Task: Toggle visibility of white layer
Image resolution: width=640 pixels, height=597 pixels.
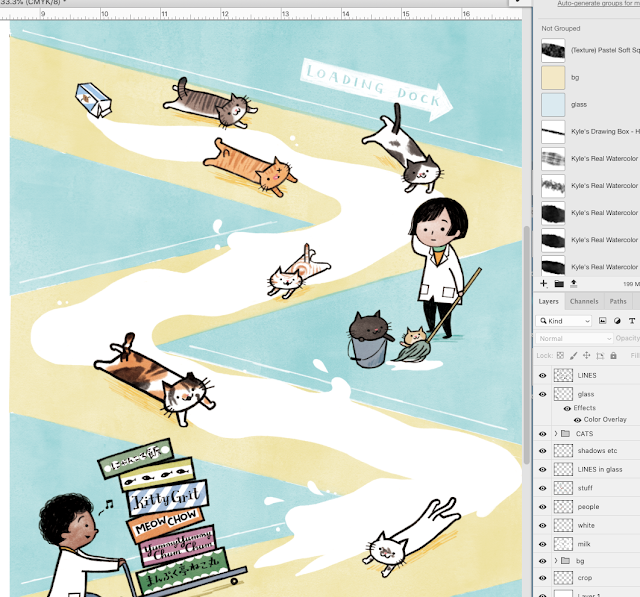Action: (x=542, y=526)
